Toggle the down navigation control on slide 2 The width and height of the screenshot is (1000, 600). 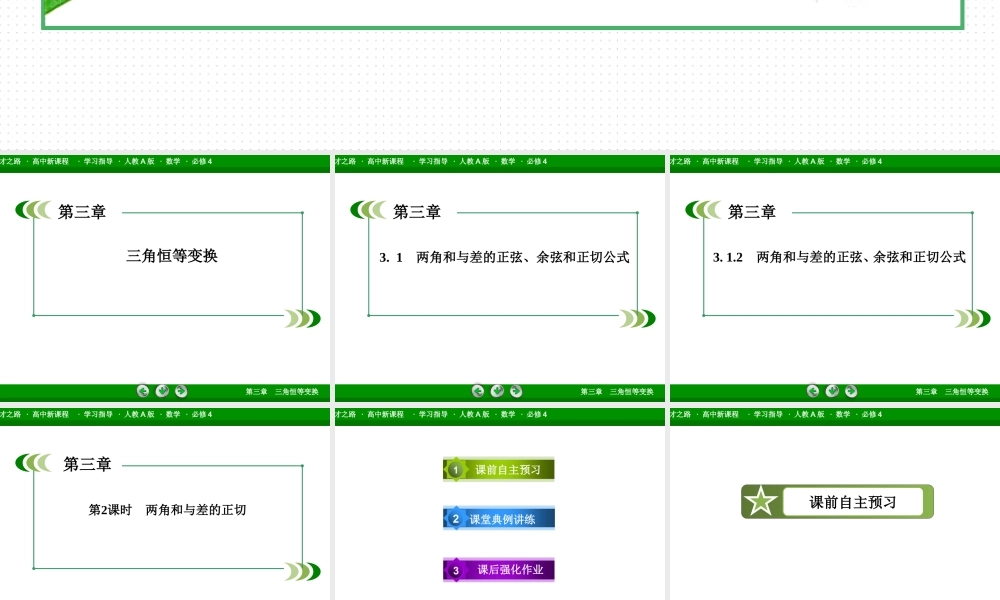497,391
